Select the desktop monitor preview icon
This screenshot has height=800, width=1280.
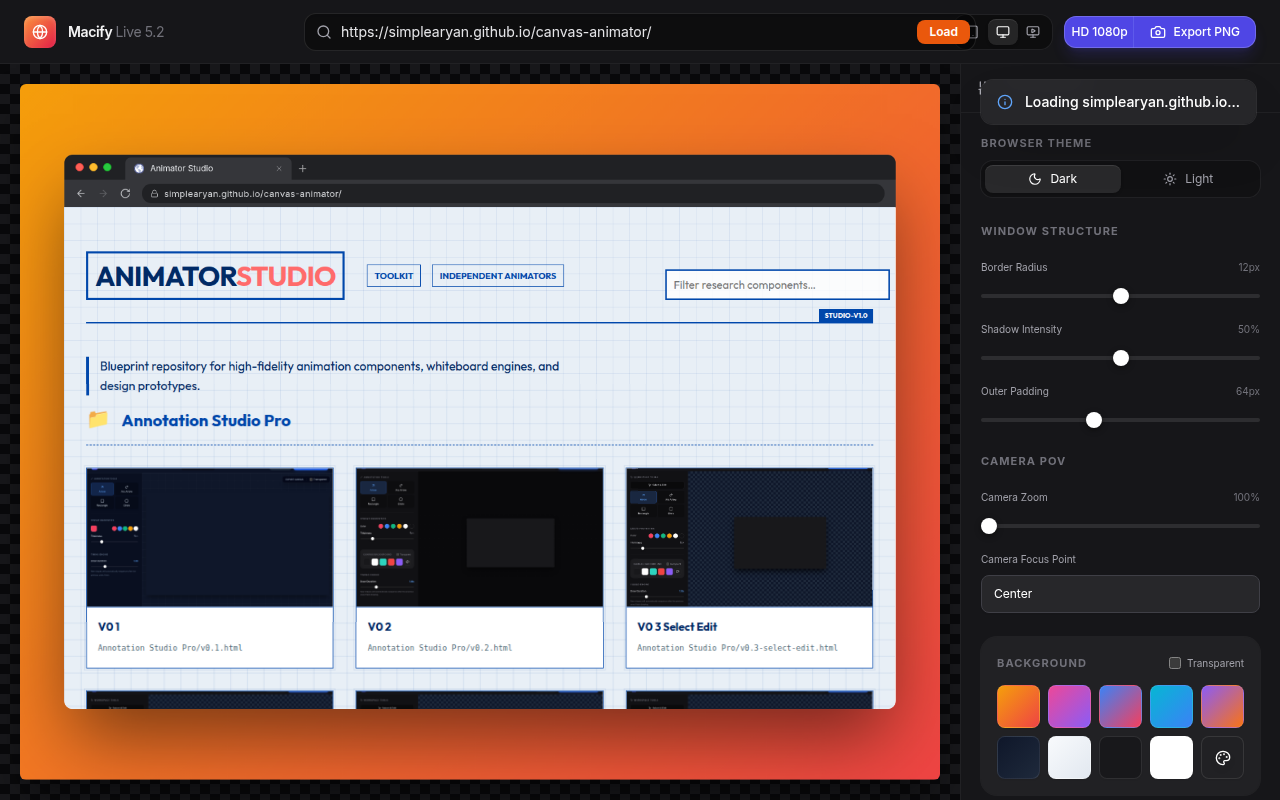coord(1002,31)
